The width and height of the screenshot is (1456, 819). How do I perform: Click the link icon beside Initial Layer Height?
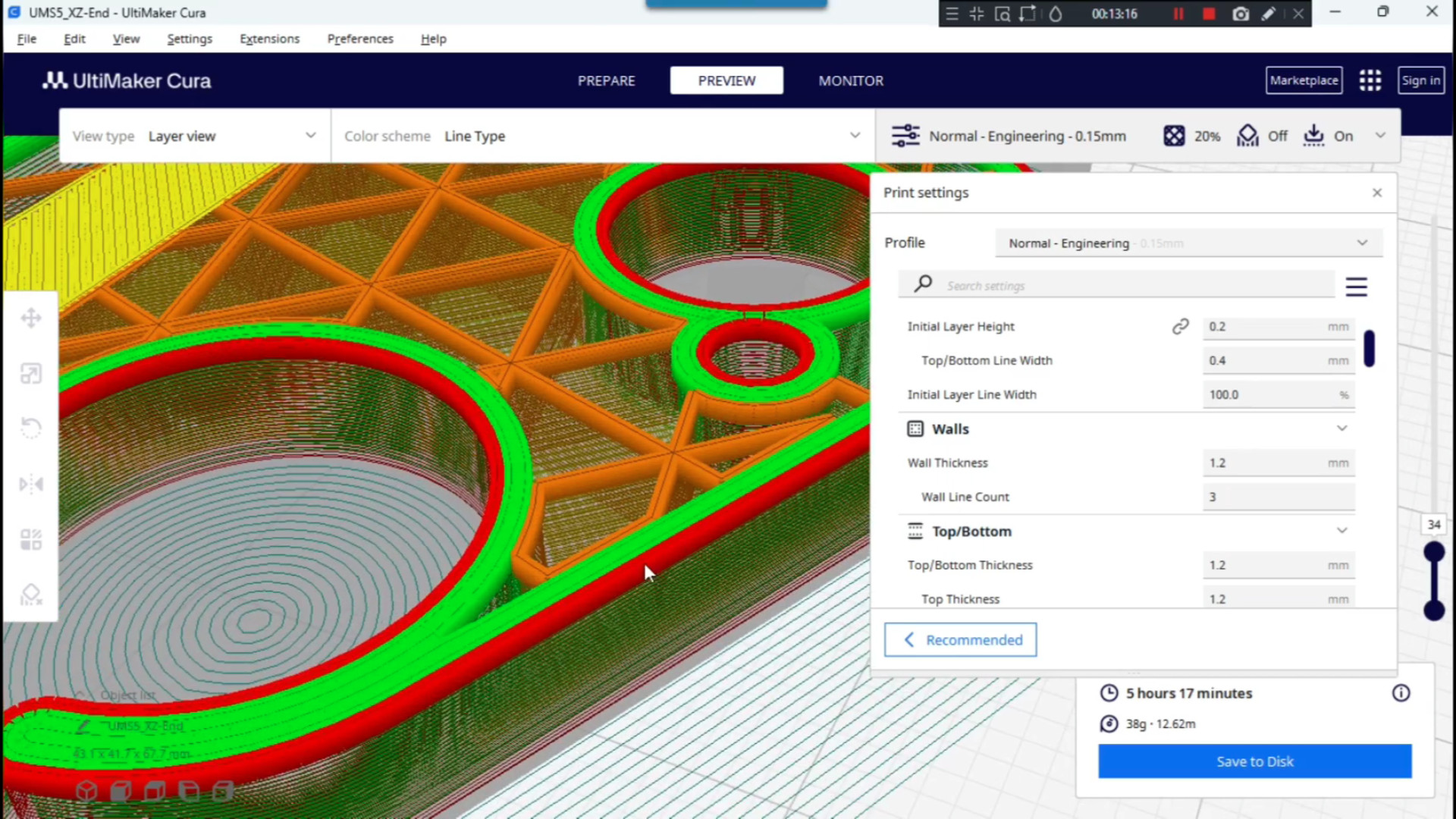(1180, 326)
